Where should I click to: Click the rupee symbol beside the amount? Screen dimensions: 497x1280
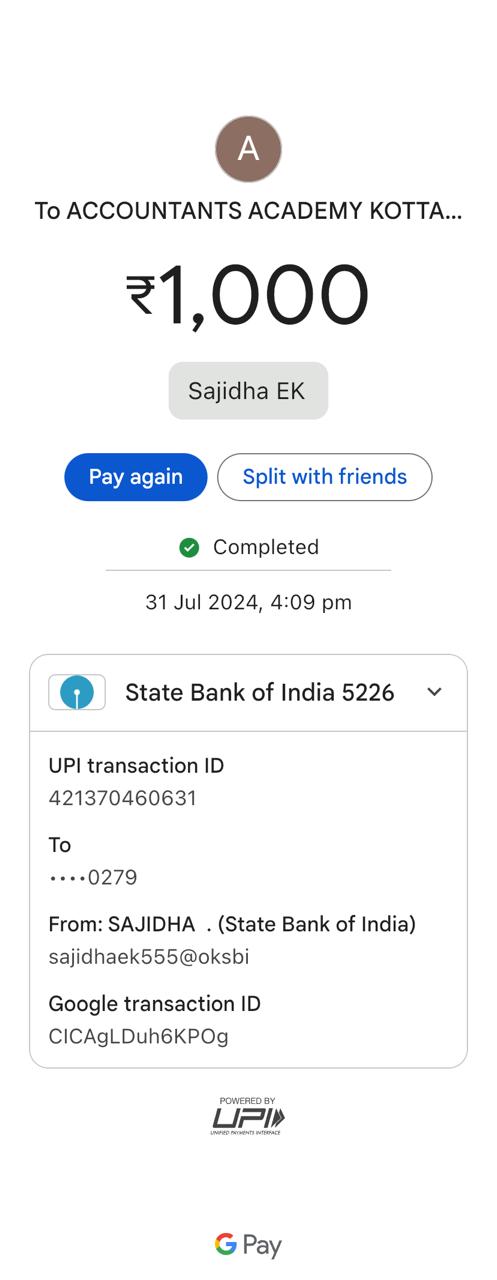click(140, 295)
